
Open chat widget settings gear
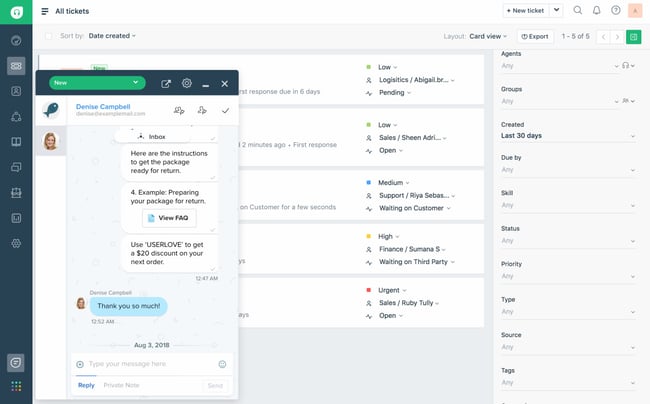(186, 83)
